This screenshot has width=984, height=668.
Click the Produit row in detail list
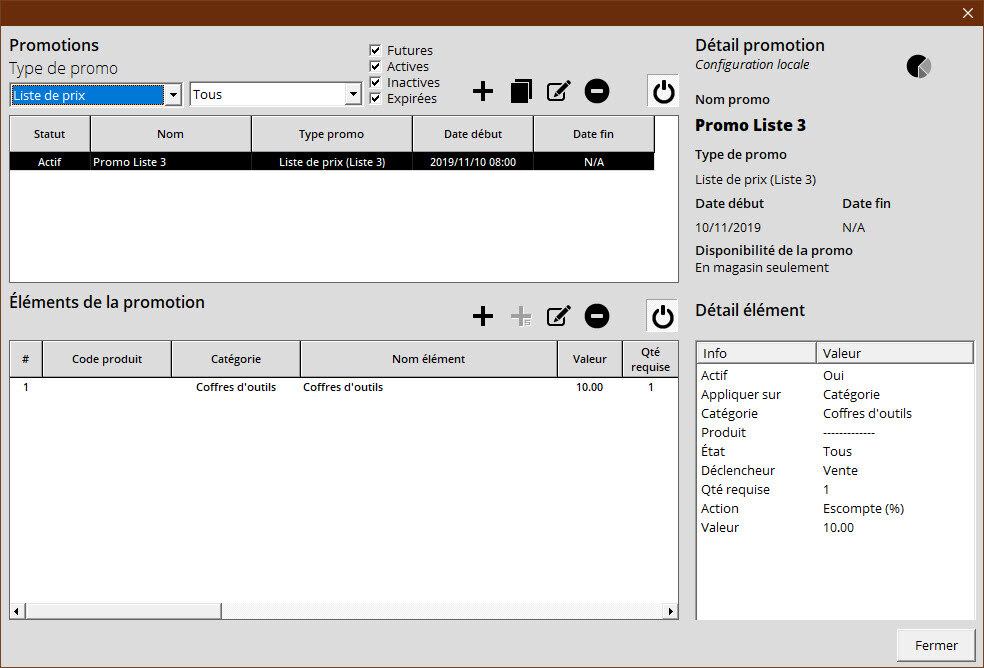(x=835, y=433)
